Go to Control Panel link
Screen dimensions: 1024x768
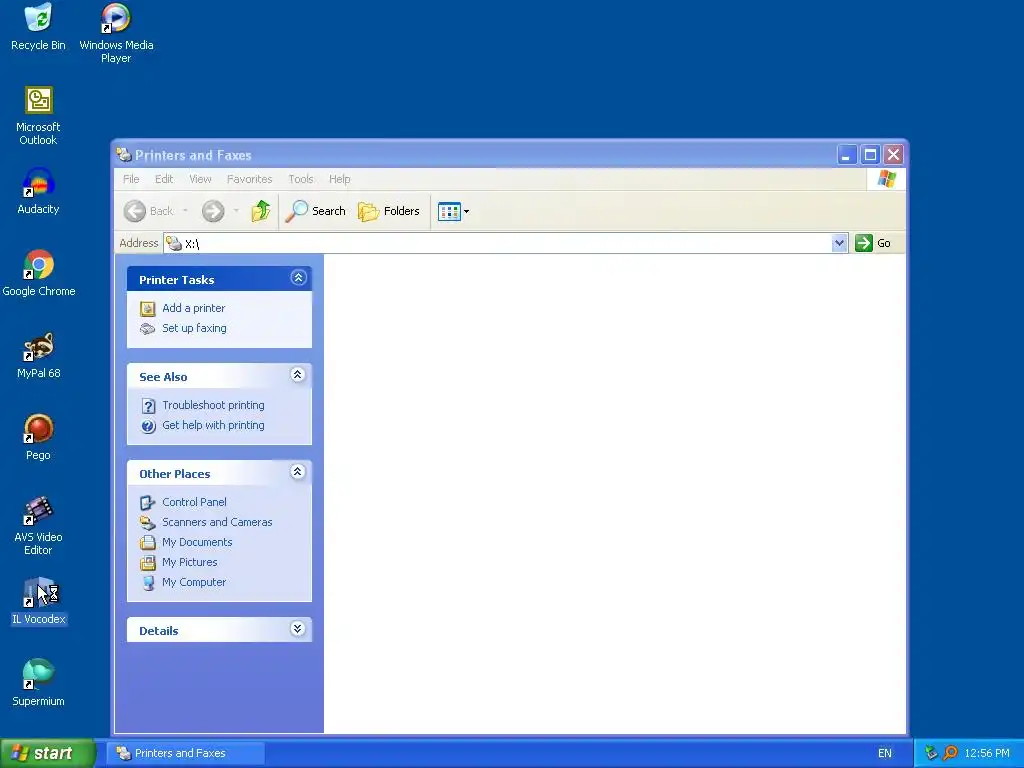pyautogui.click(x=194, y=503)
